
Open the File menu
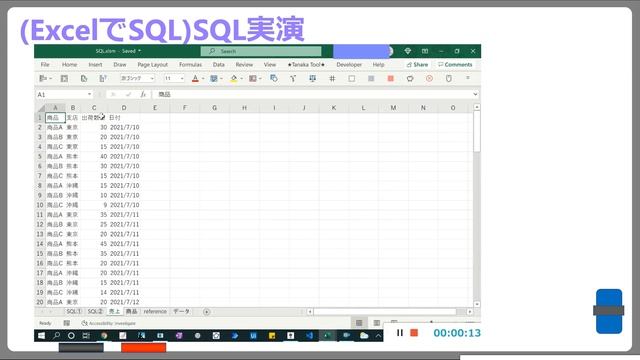click(x=45, y=64)
